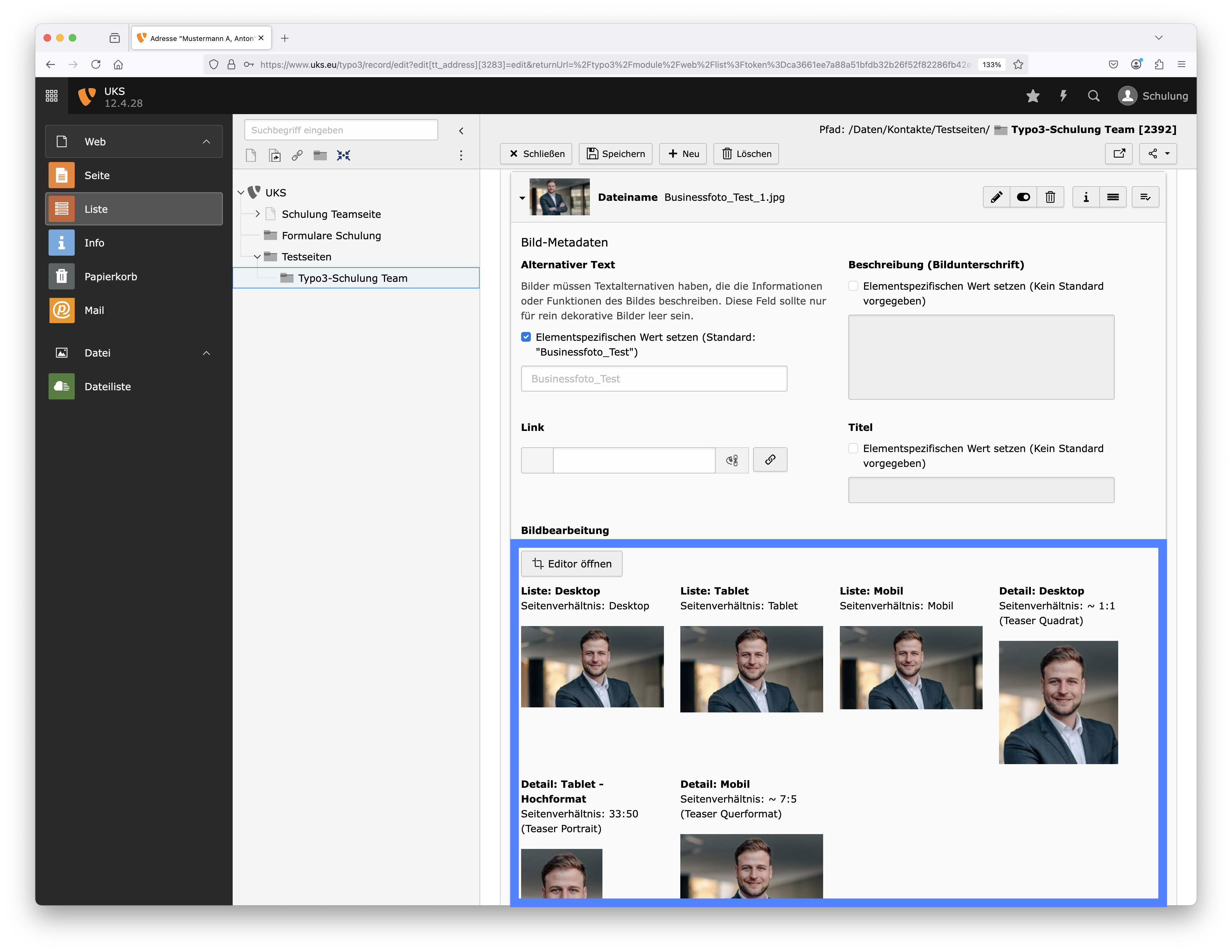The height and width of the screenshot is (952, 1232).
Task: Click the trash icon in the image file row
Action: (1050, 197)
